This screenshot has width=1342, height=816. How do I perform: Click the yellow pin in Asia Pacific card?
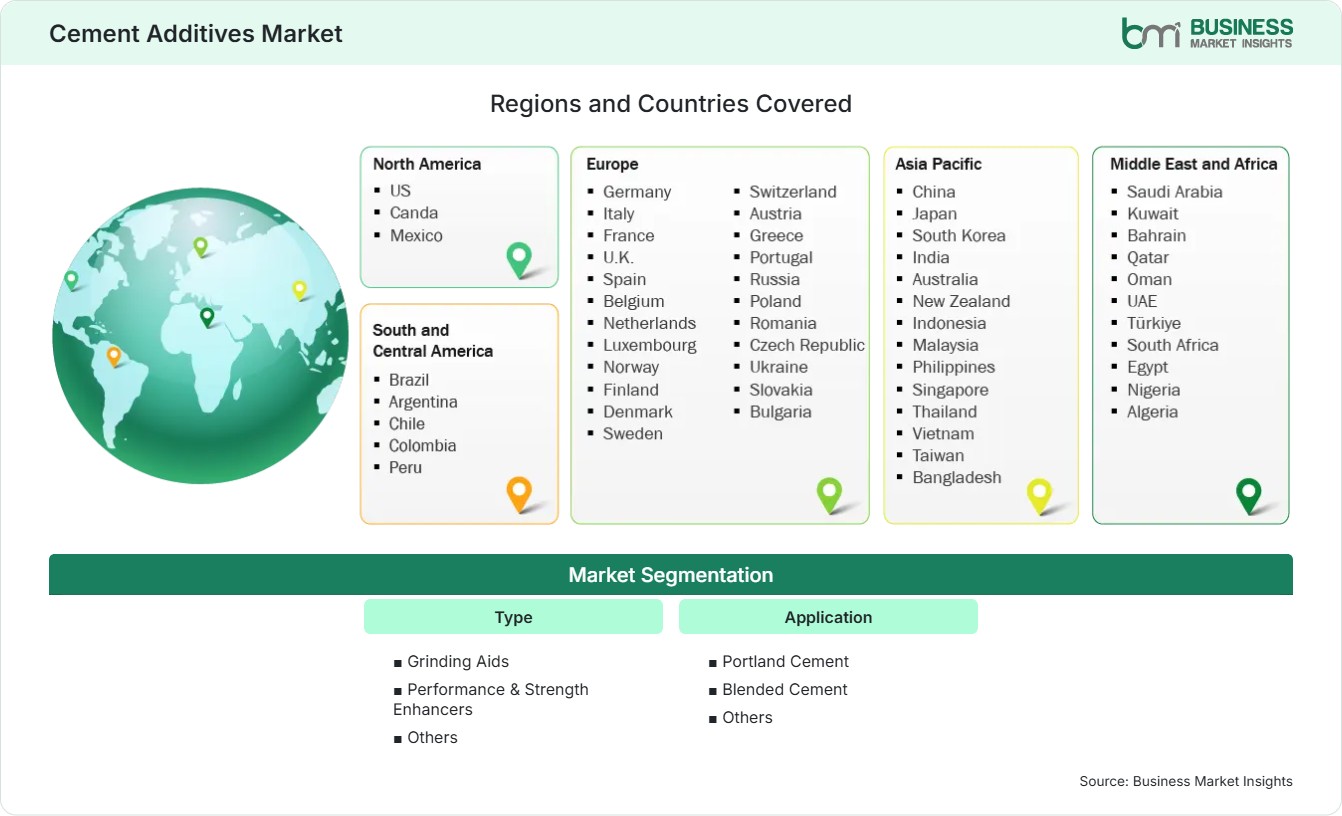pos(1040,496)
